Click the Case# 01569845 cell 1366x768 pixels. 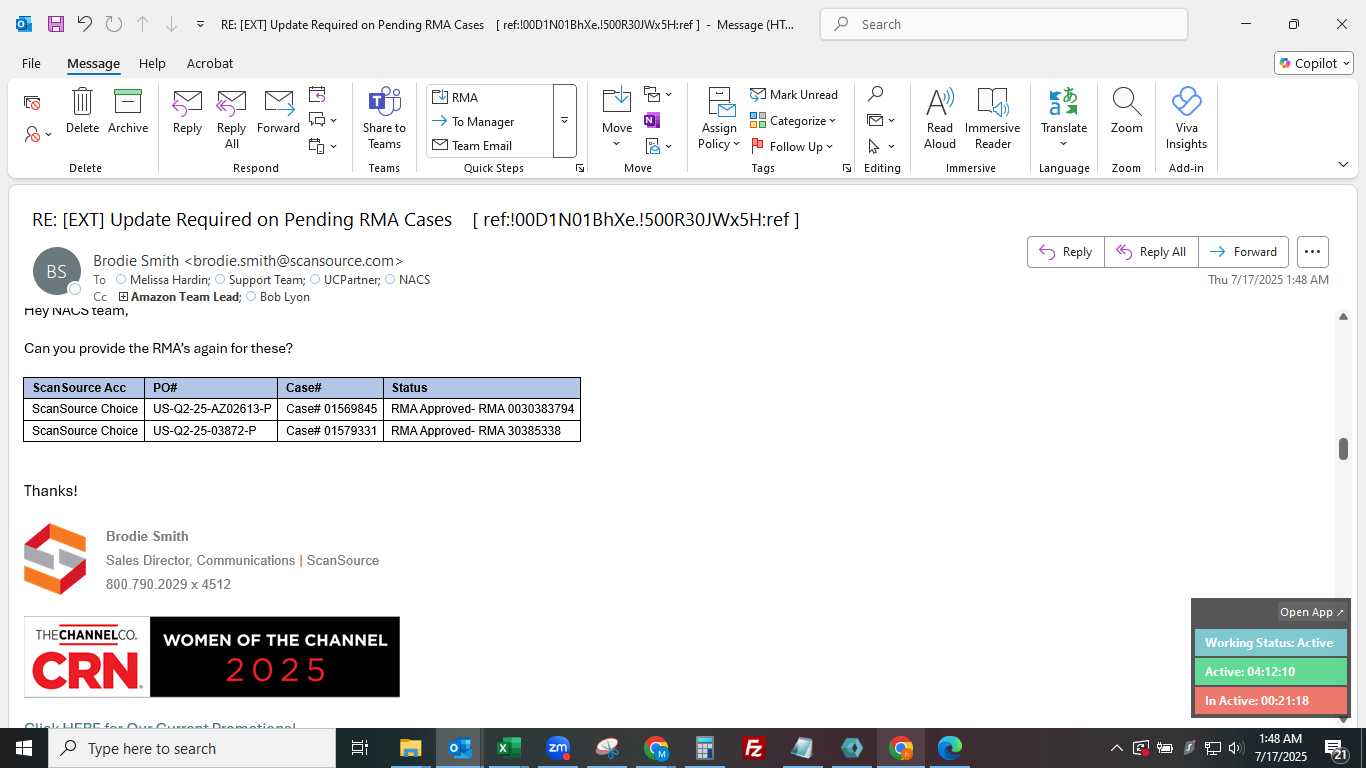[x=331, y=409]
